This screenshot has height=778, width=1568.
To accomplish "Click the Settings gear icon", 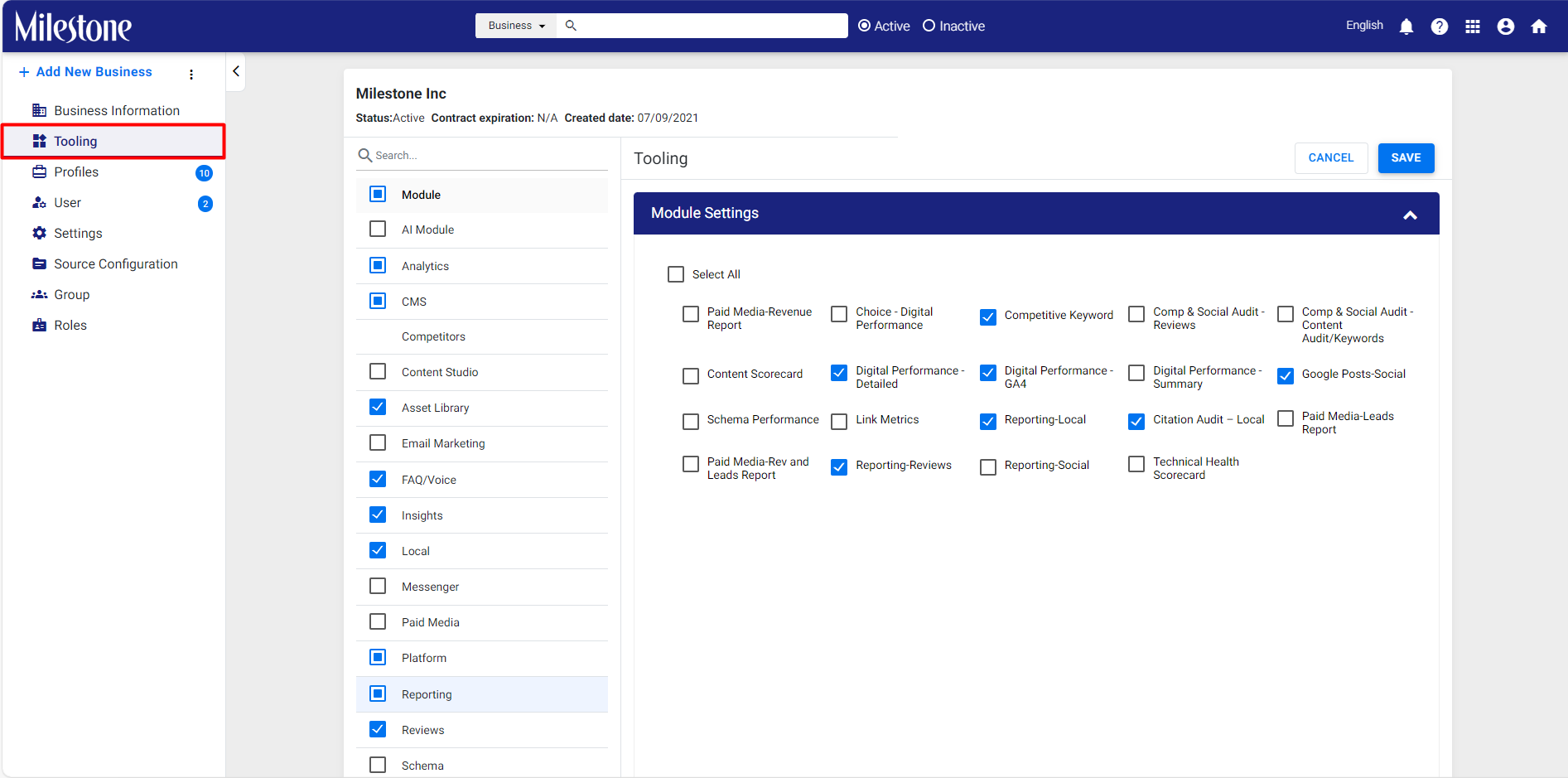I will [39, 233].
